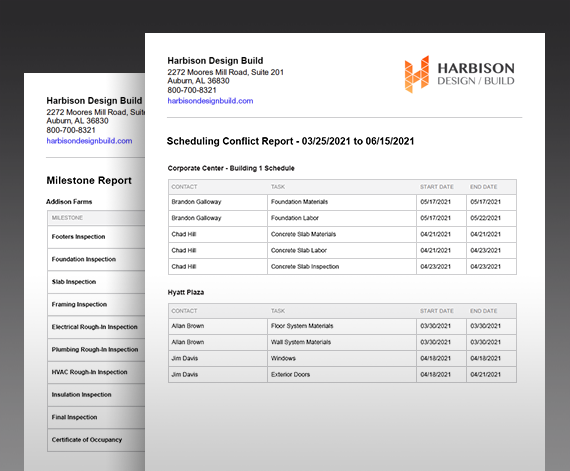Click phone number 800-700-8321 in Scheduling report
570x471 pixels.
(x=192, y=90)
